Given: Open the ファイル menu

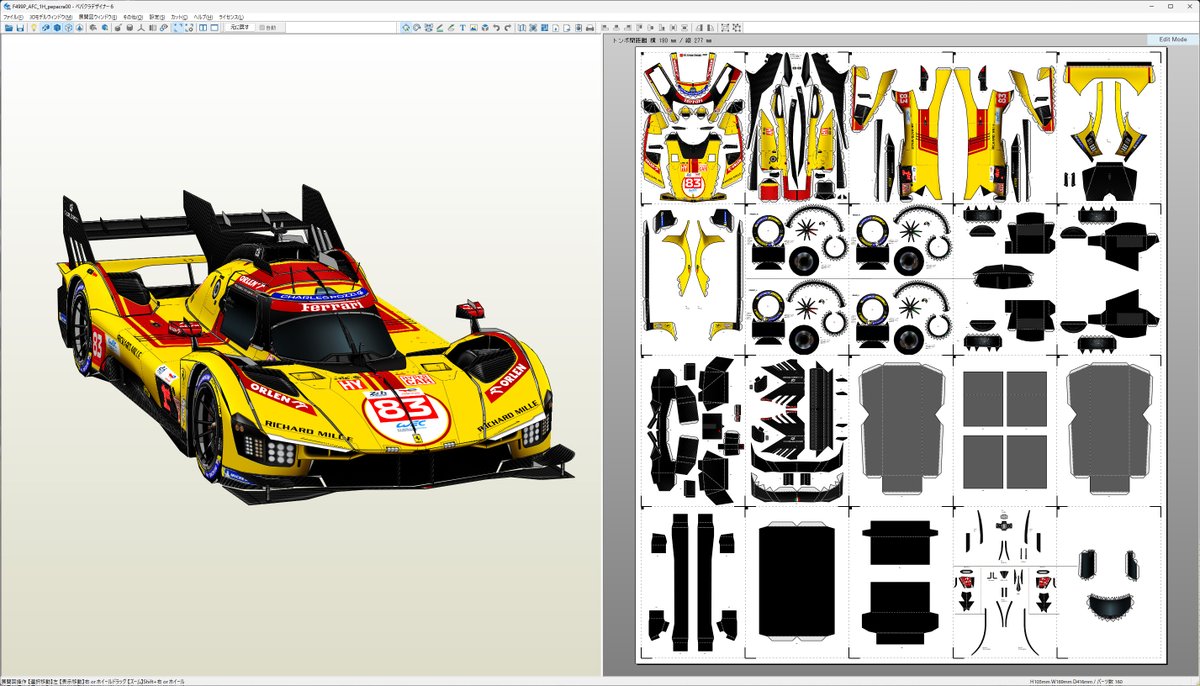Looking at the screenshot, I should [x=13, y=15].
